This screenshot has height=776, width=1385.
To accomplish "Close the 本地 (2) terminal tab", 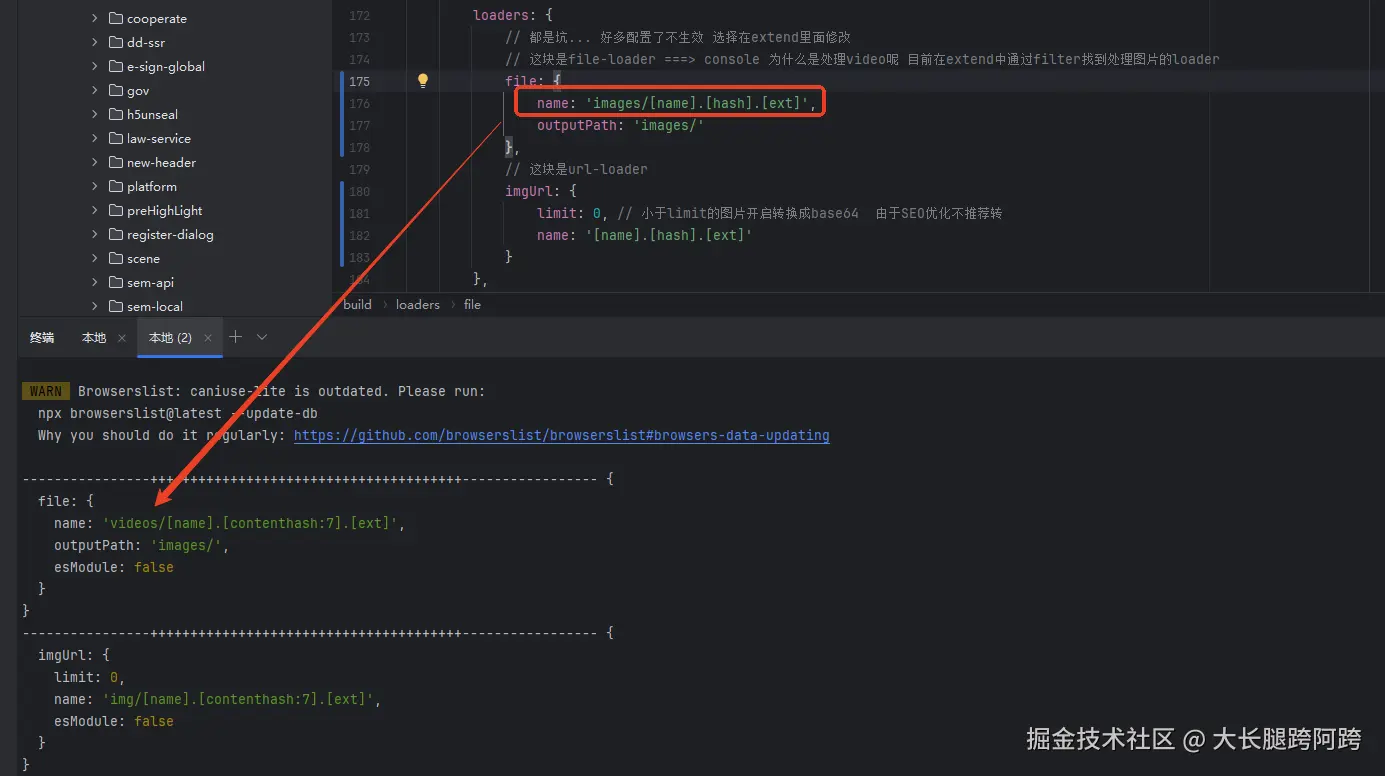I will pyautogui.click(x=208, y=338).
